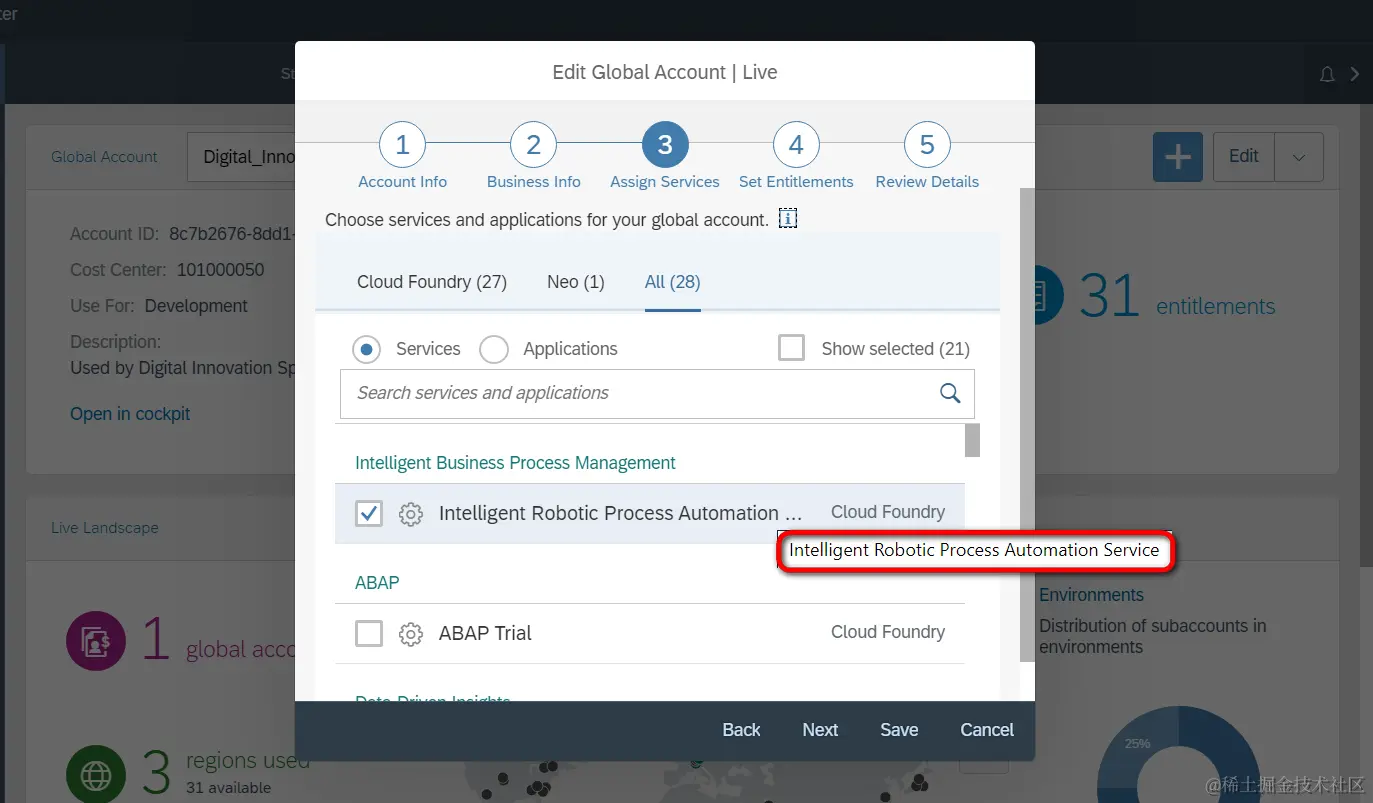Click the Save button
1373x803 pixels.
coord(899,730)
